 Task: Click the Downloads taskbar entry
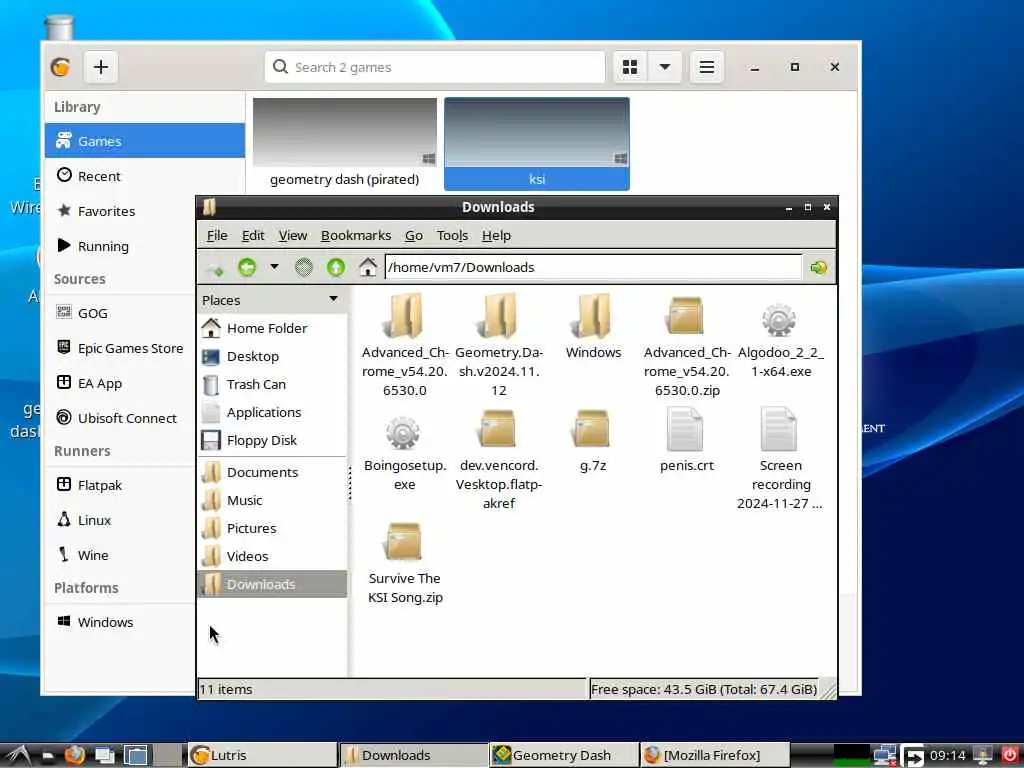coord(413,755)
